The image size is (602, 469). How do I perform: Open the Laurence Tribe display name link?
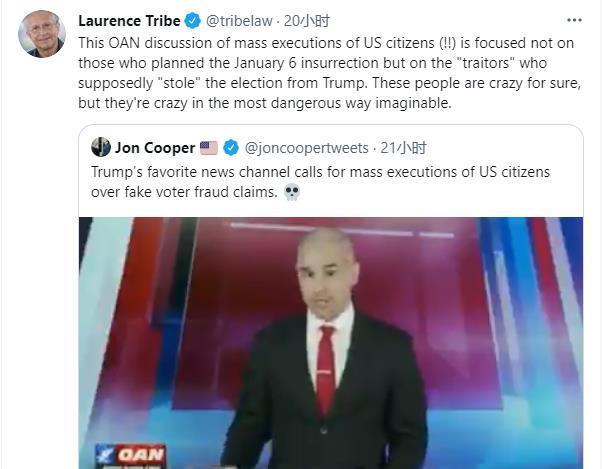[129, 21]
